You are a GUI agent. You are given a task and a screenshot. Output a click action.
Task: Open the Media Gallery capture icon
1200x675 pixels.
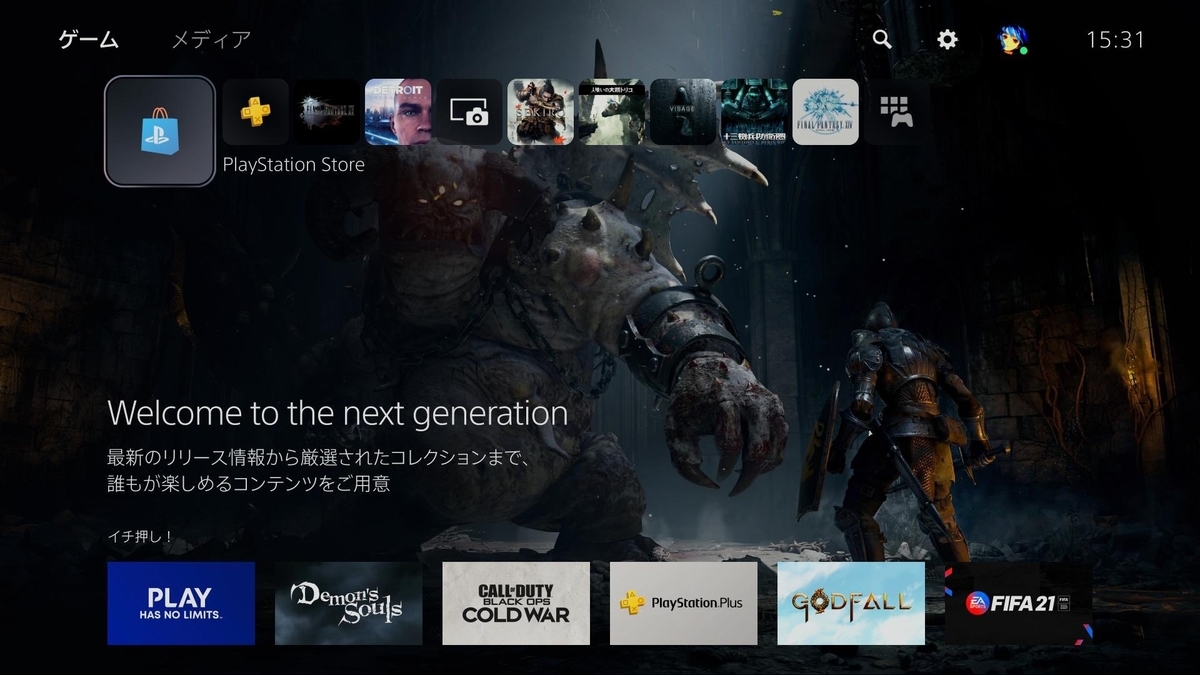tap(469, 112)
